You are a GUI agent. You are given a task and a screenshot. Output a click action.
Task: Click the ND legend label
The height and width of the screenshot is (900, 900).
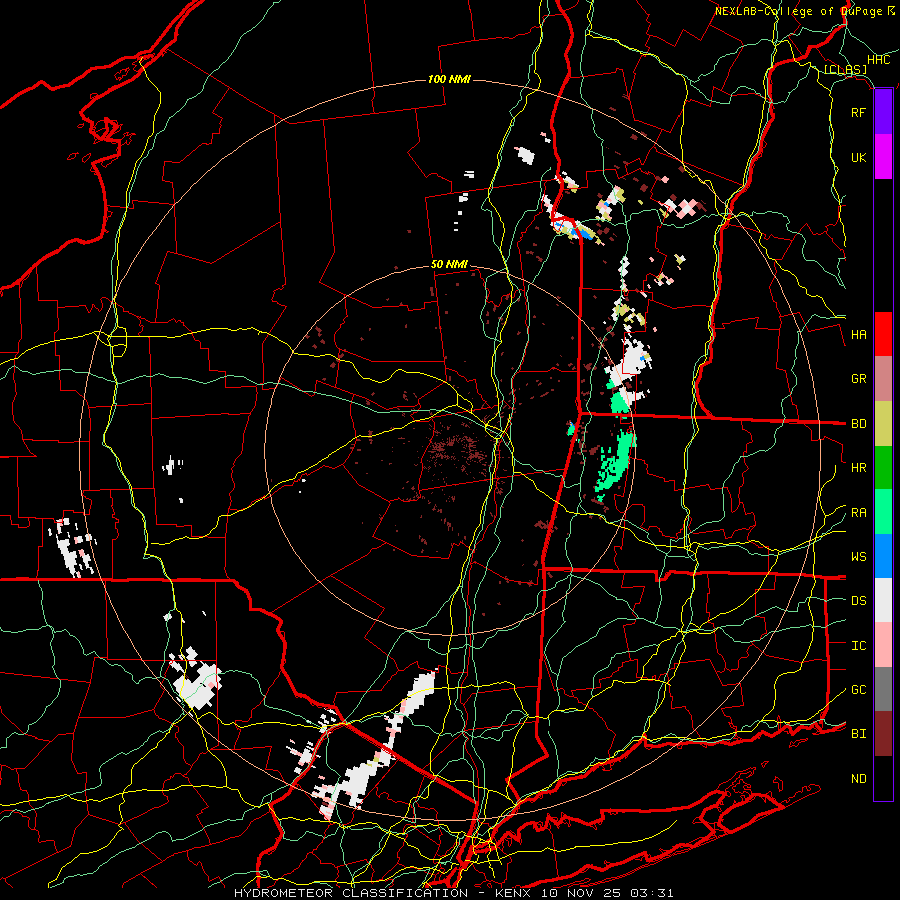(x=858, y=779)
